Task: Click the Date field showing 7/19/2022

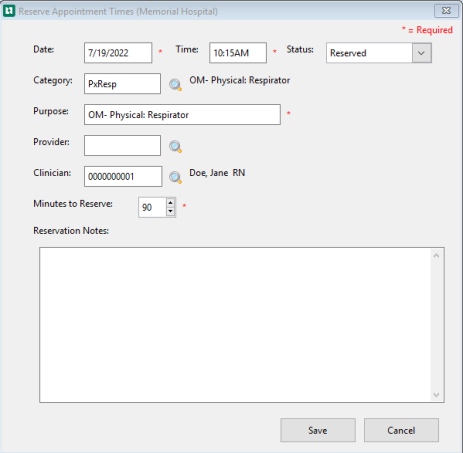Action: click(118, 53)
